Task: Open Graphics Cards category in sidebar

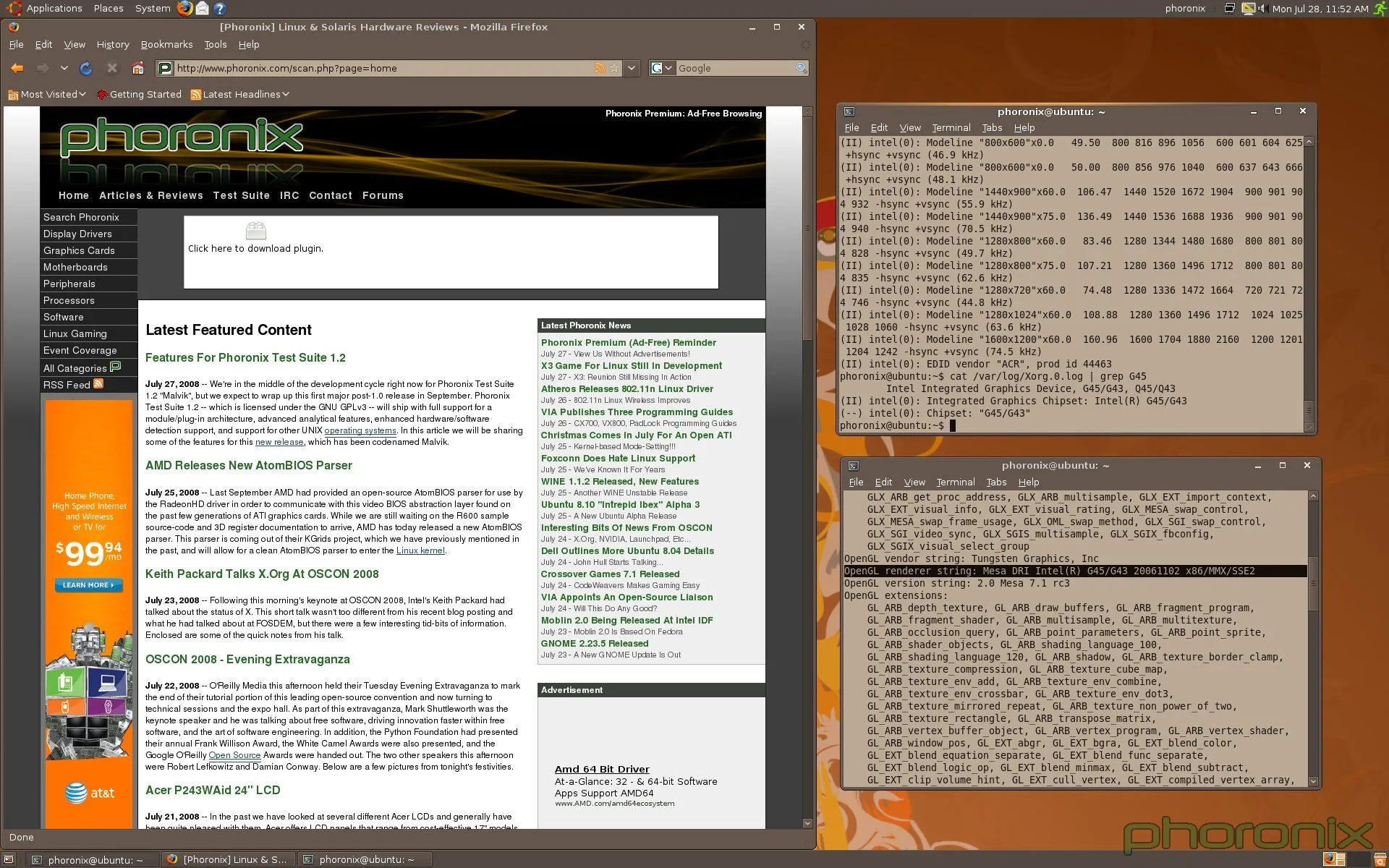Action: tap(79, 250)
